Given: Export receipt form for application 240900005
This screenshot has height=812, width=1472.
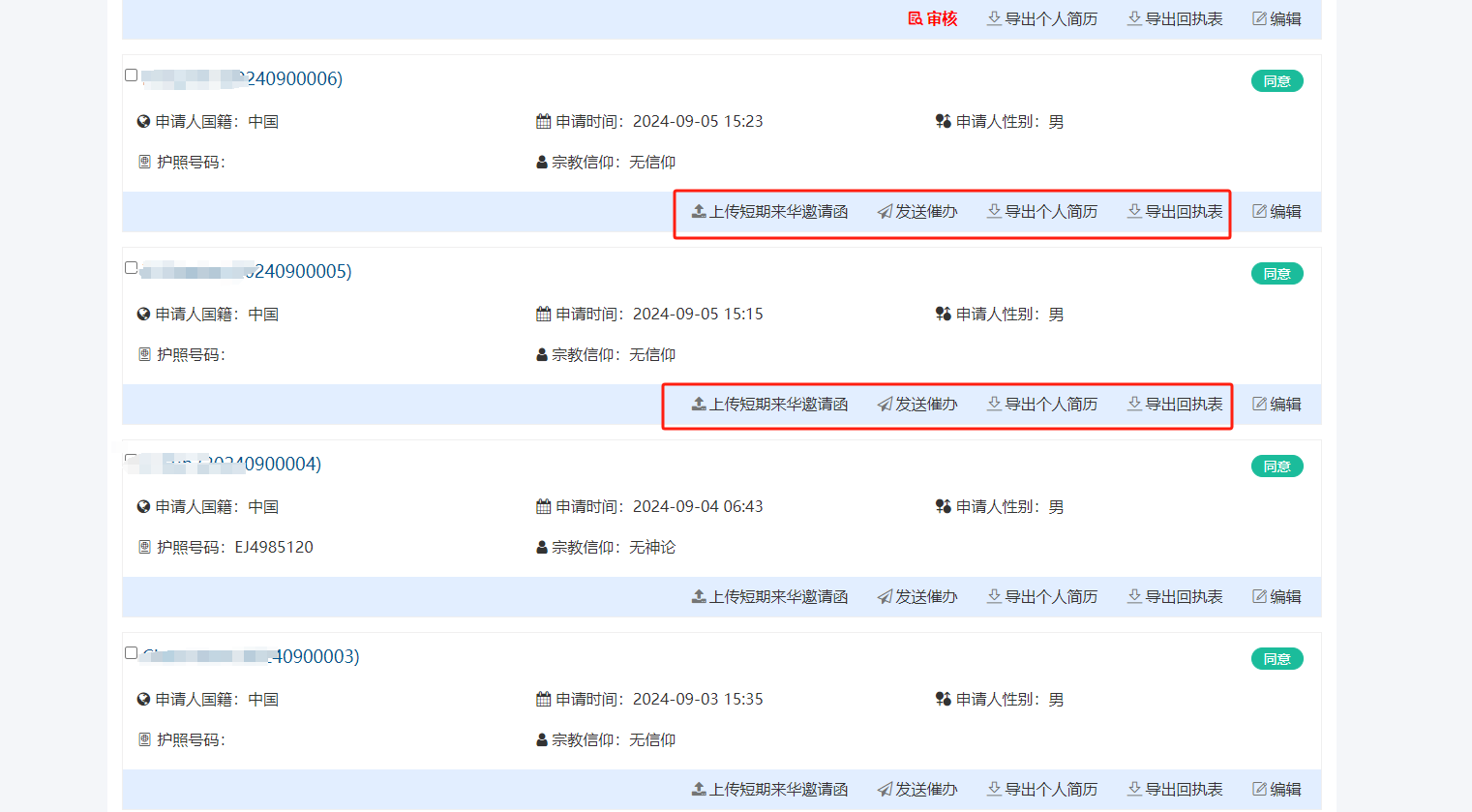Looking at the screenshot, I should [1174, 404].
